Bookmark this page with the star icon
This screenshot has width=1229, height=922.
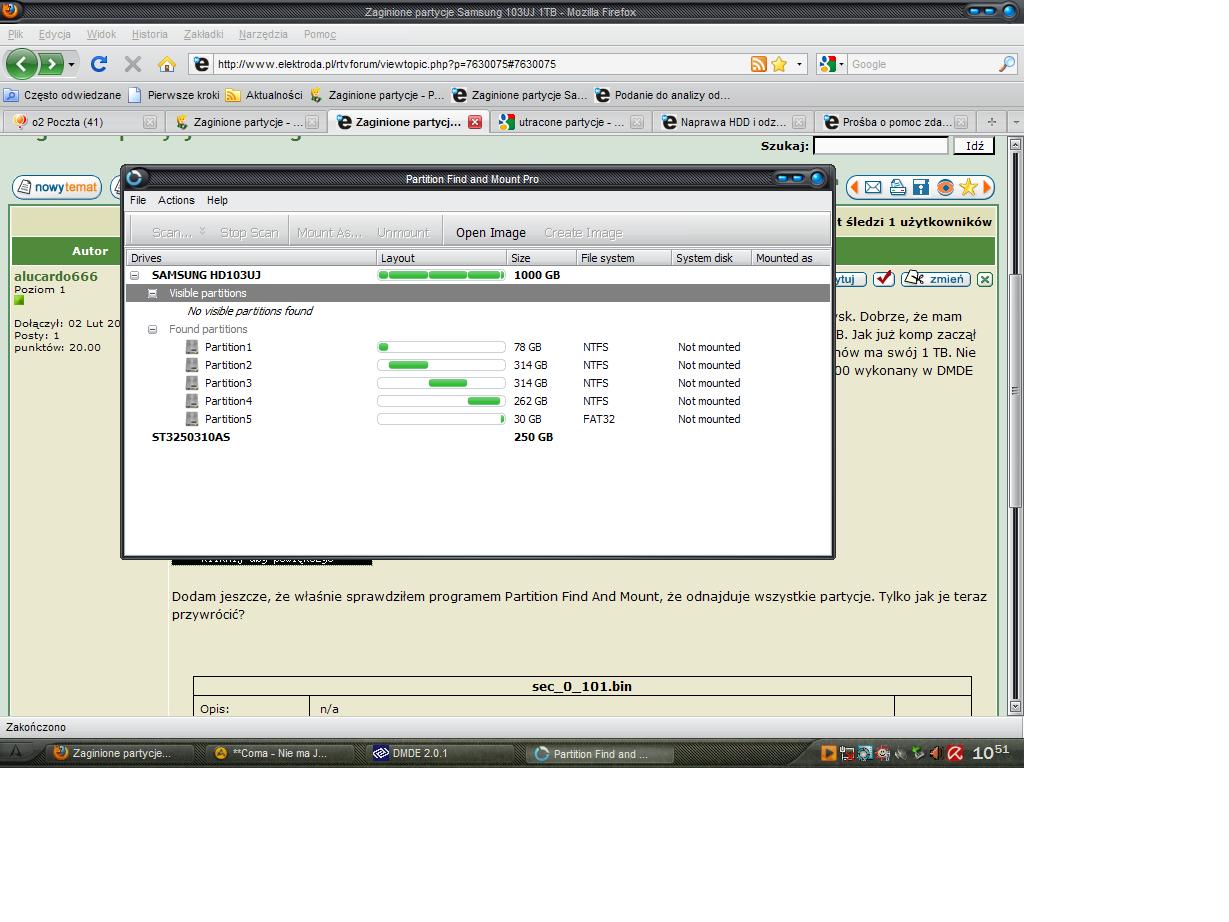click(779, 64)
